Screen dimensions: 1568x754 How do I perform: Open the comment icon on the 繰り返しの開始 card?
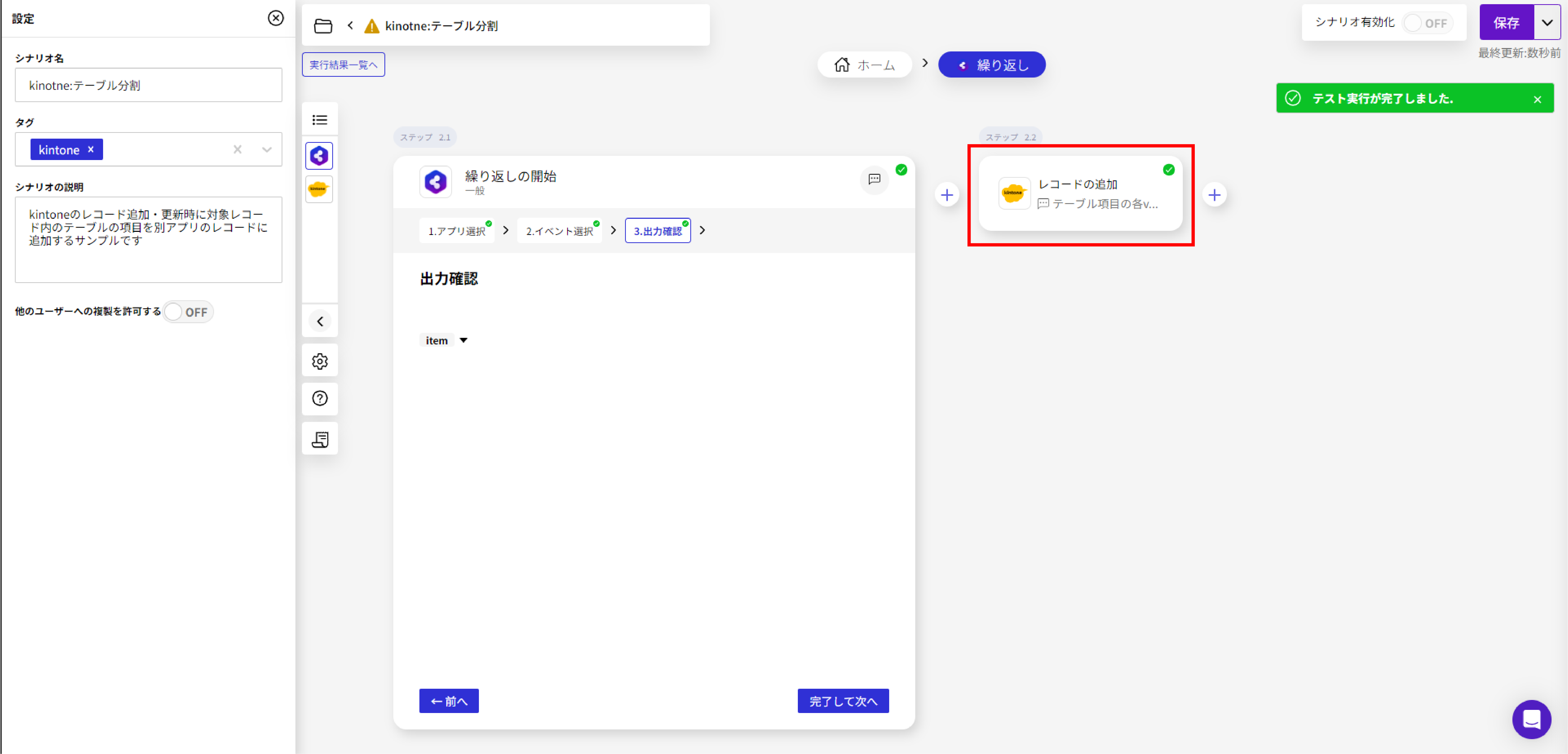pos(874,179)
